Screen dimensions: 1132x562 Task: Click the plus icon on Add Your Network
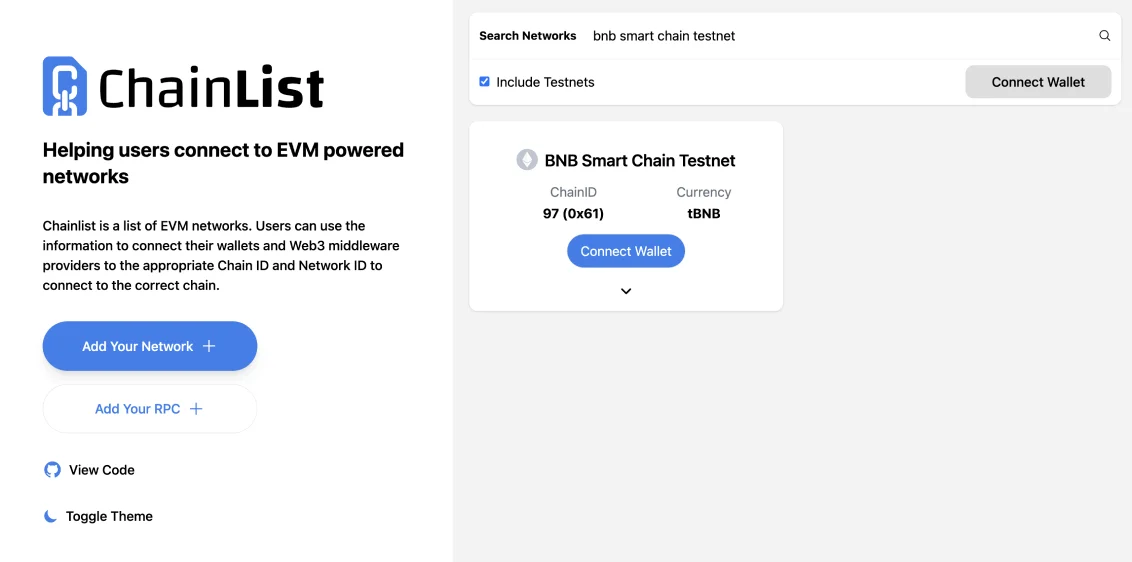(x=209, y=346)
